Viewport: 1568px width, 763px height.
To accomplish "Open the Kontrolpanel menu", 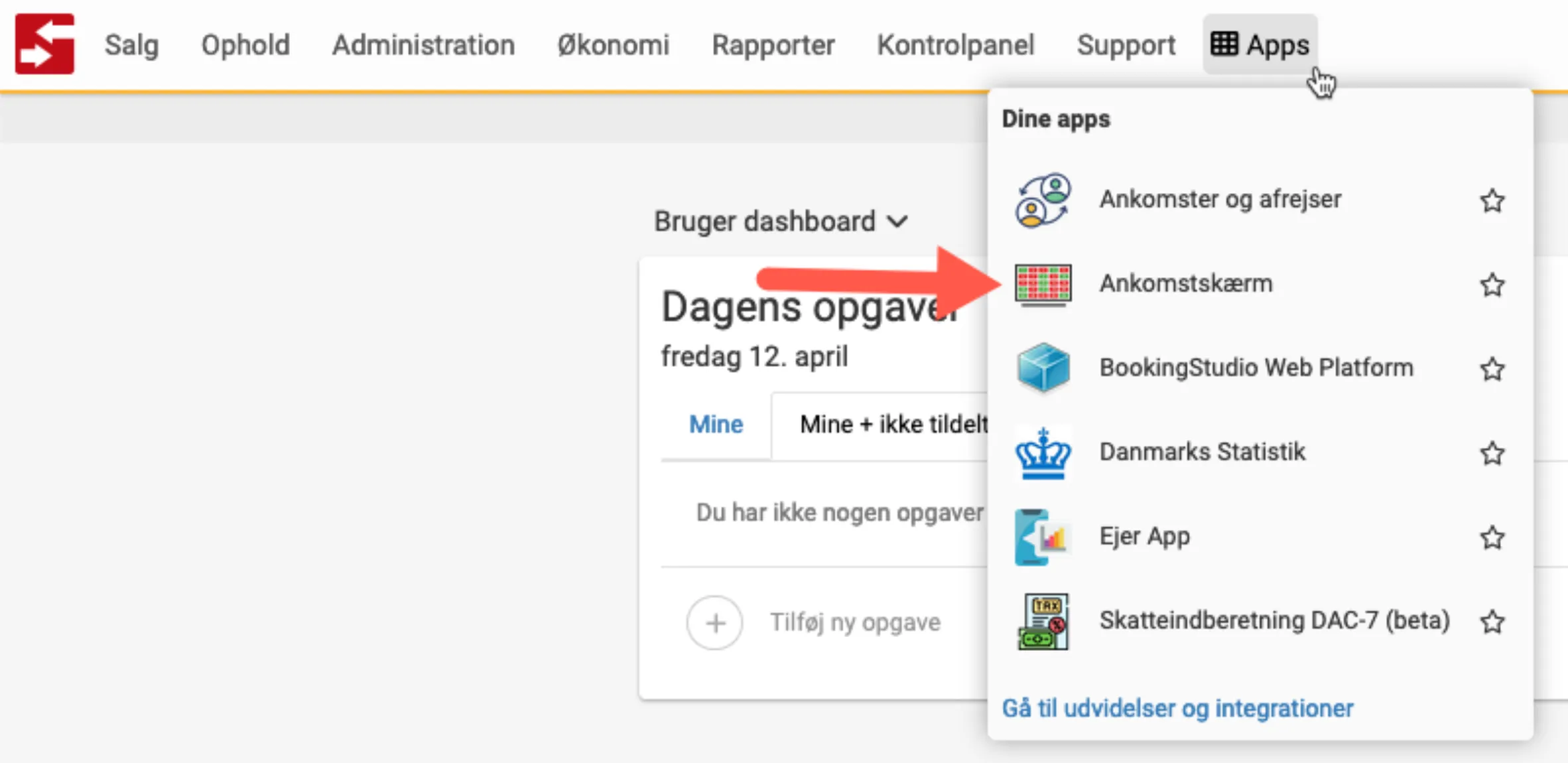I will [956, 45].
